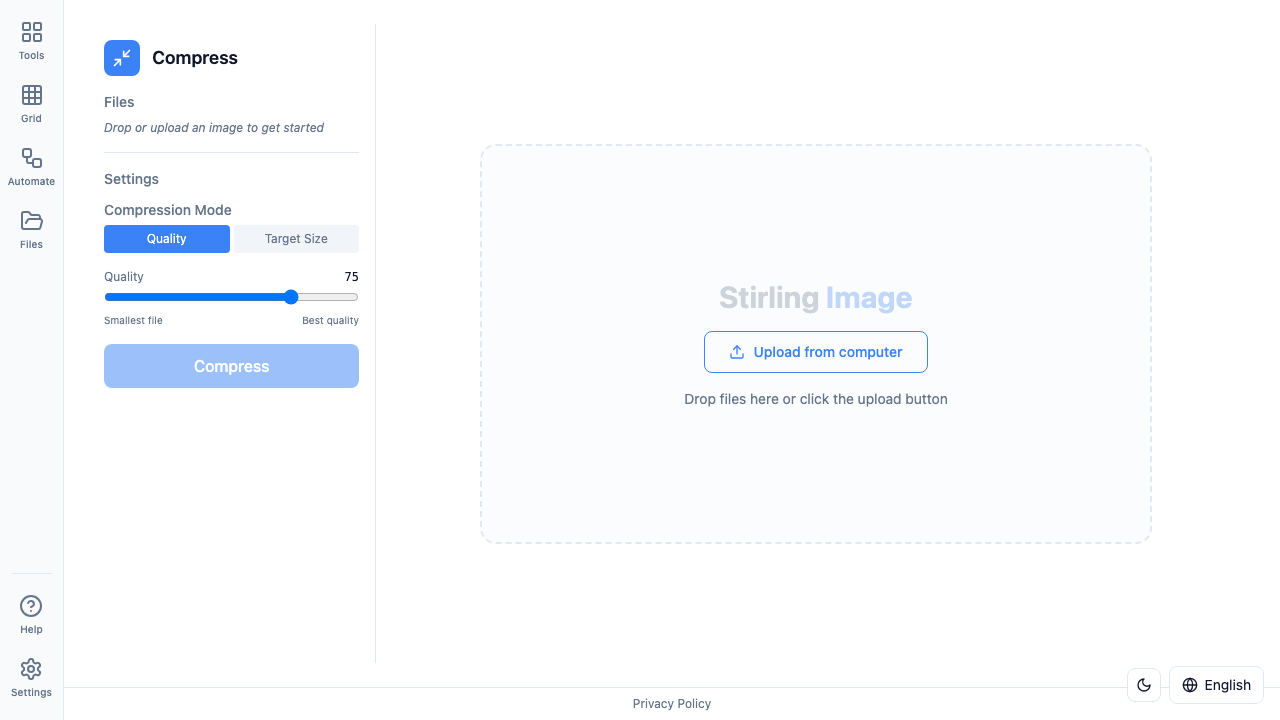Viewport: 1280px width, 720px height.
Task: Click the 'Smallest file' label
Action: click(133, 321)
